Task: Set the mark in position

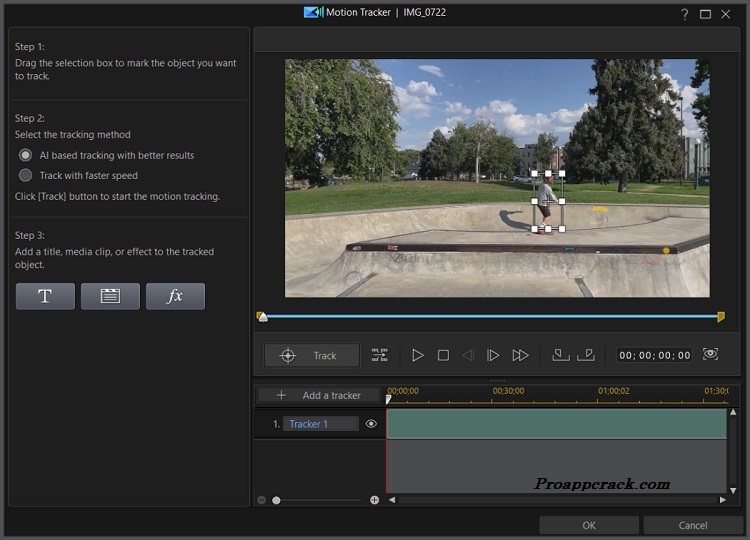Action: (561, 355)
